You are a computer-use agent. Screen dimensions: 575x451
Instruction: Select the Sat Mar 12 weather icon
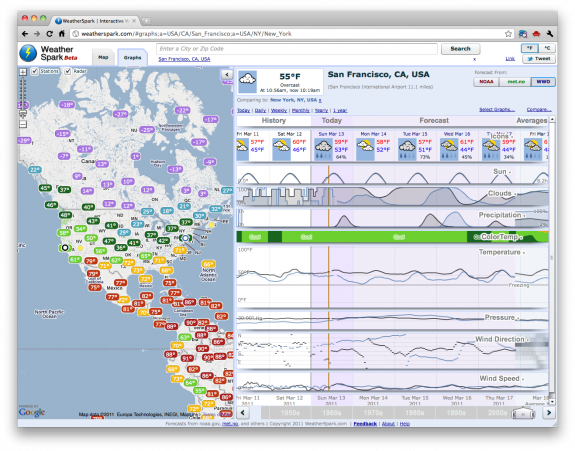click(x=281, y=149)
